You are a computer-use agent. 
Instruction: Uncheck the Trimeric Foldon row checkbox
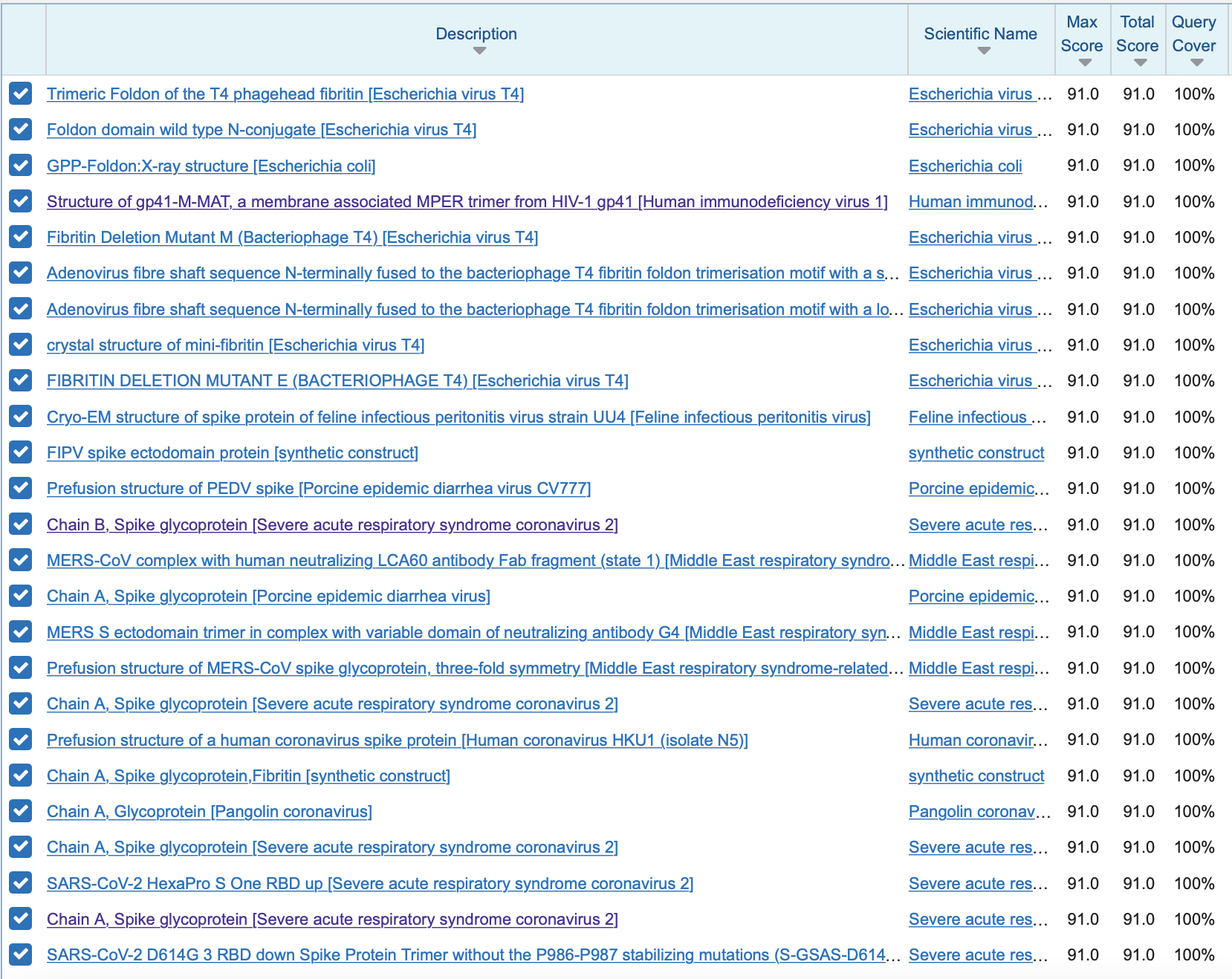21,94
